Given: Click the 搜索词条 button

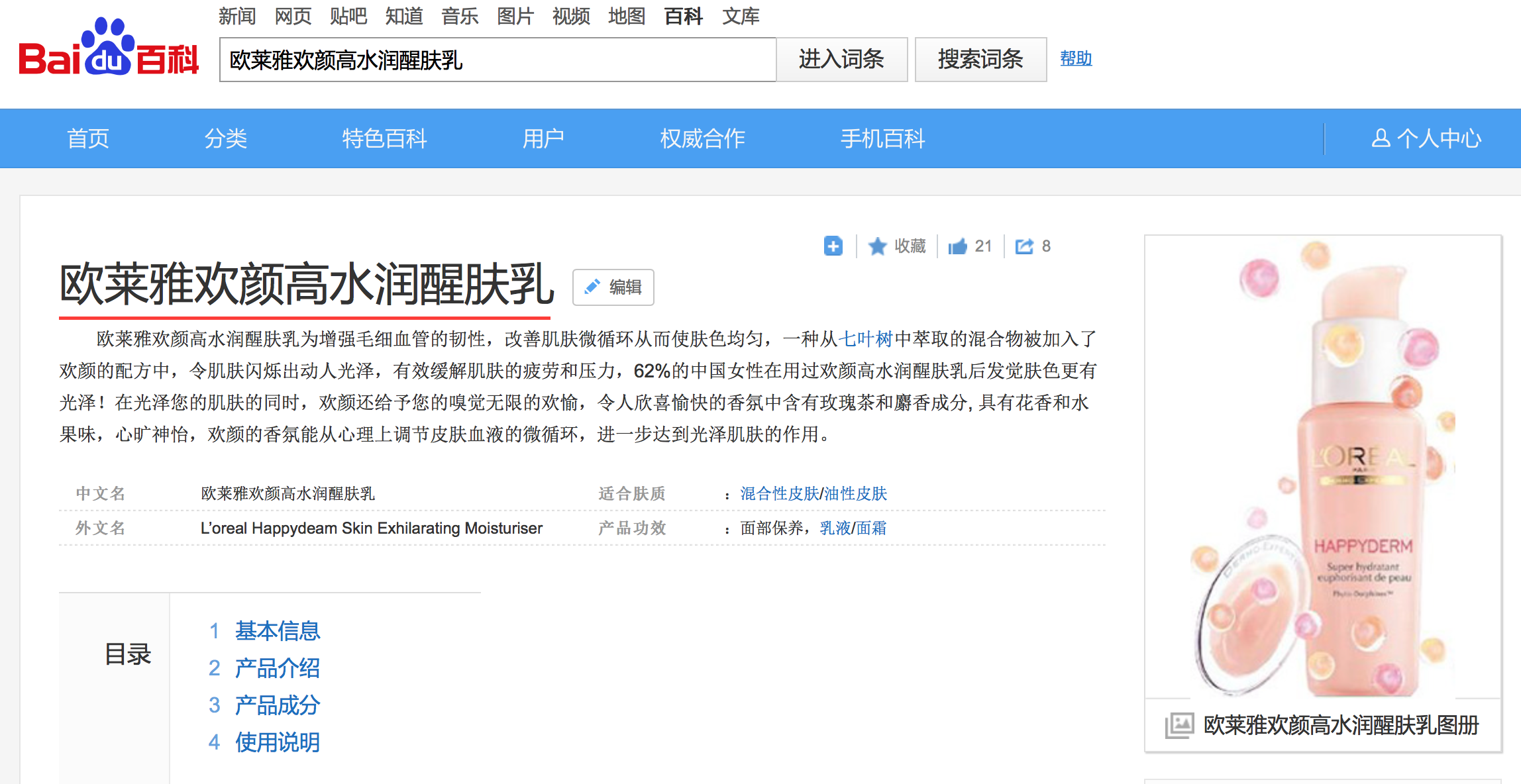Looking at the screenshot, I should (x=980, y=60).
